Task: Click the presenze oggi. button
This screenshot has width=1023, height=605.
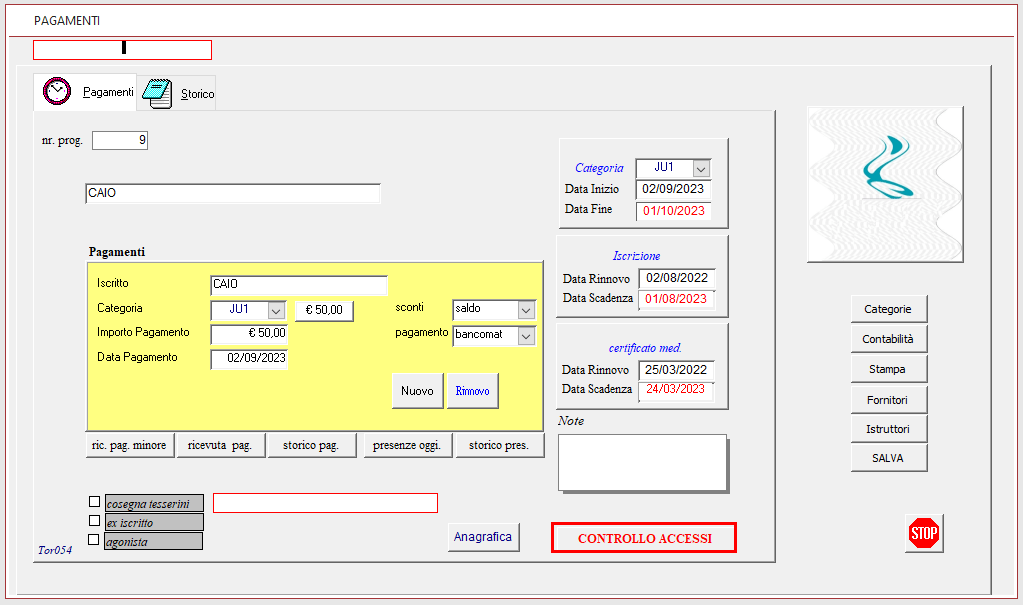Action: coord(407,445)
